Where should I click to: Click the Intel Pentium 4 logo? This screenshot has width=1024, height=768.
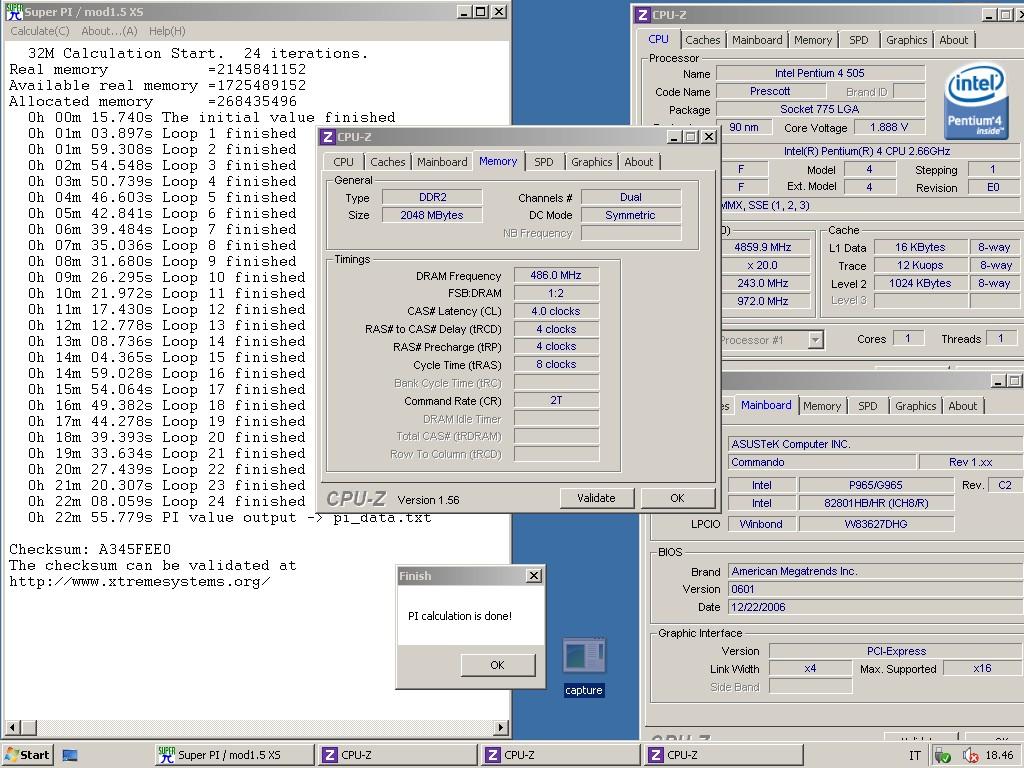coord(976,101)
